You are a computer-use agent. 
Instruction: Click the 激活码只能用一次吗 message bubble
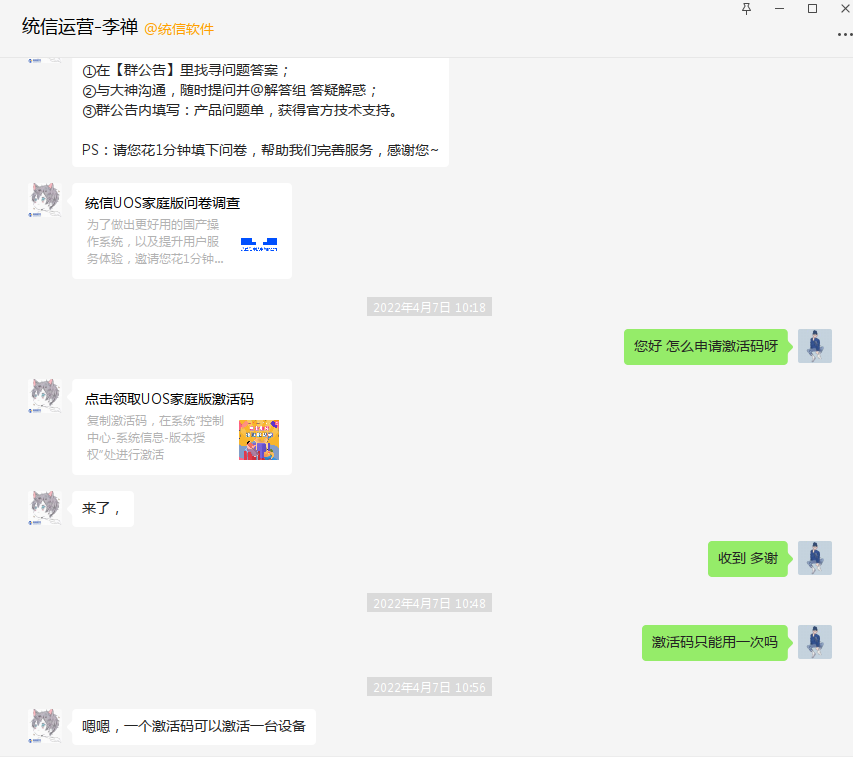point(714,643)
